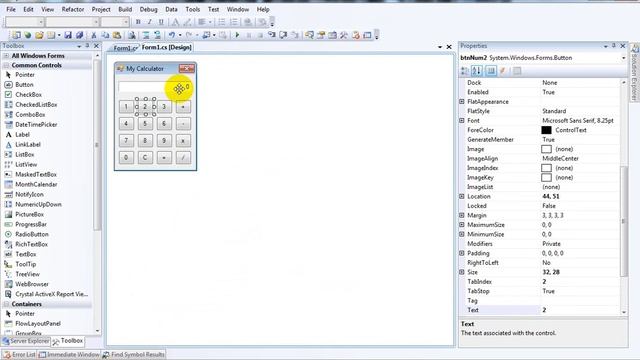The width and height of the screenshot is (640, 360).
Task: Click the Underline formatting icon
Action: point(161,22)
